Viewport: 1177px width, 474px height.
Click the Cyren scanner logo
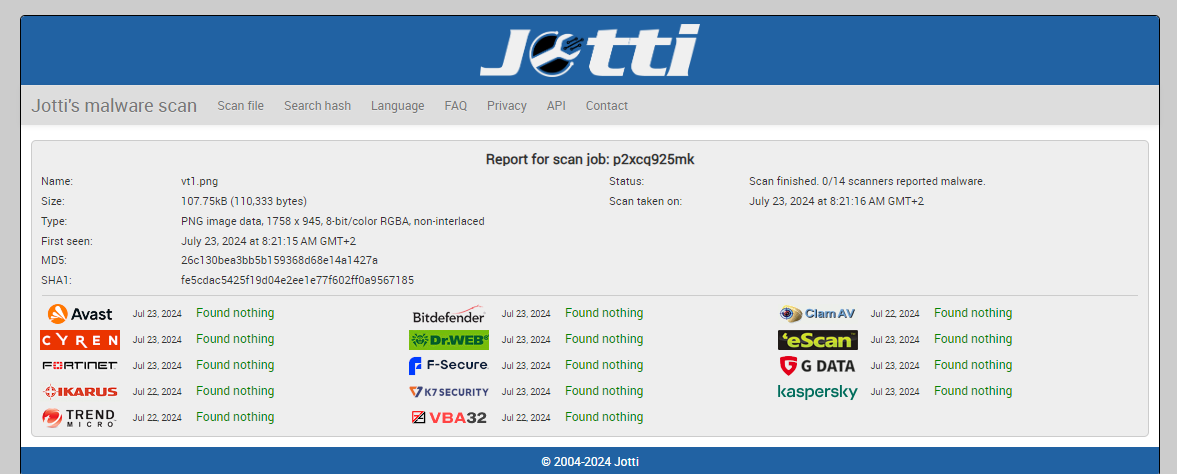80,340
